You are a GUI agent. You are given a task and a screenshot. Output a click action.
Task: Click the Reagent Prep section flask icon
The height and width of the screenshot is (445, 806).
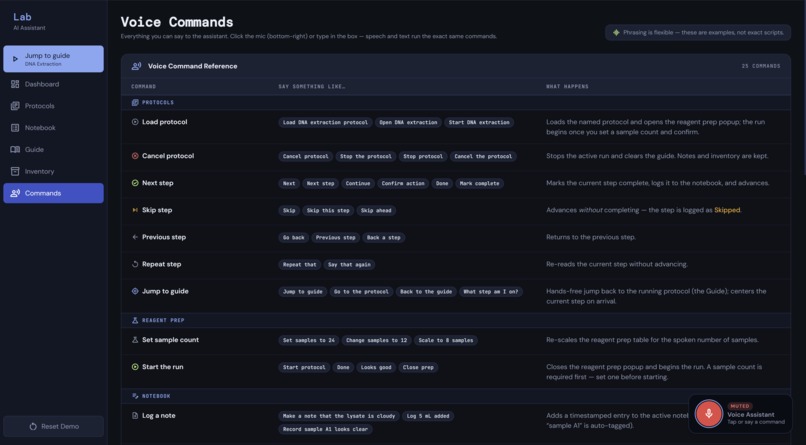point(135,320)
